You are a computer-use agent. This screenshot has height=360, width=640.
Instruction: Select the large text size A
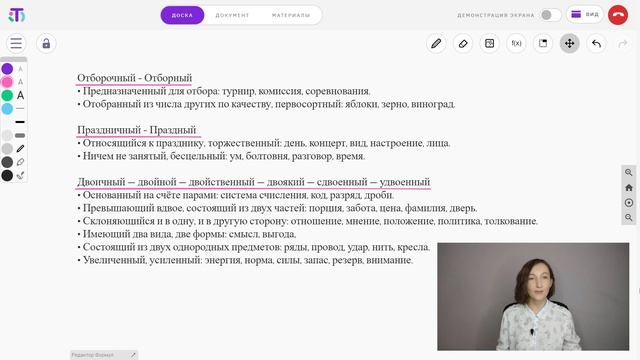point(20,95)
